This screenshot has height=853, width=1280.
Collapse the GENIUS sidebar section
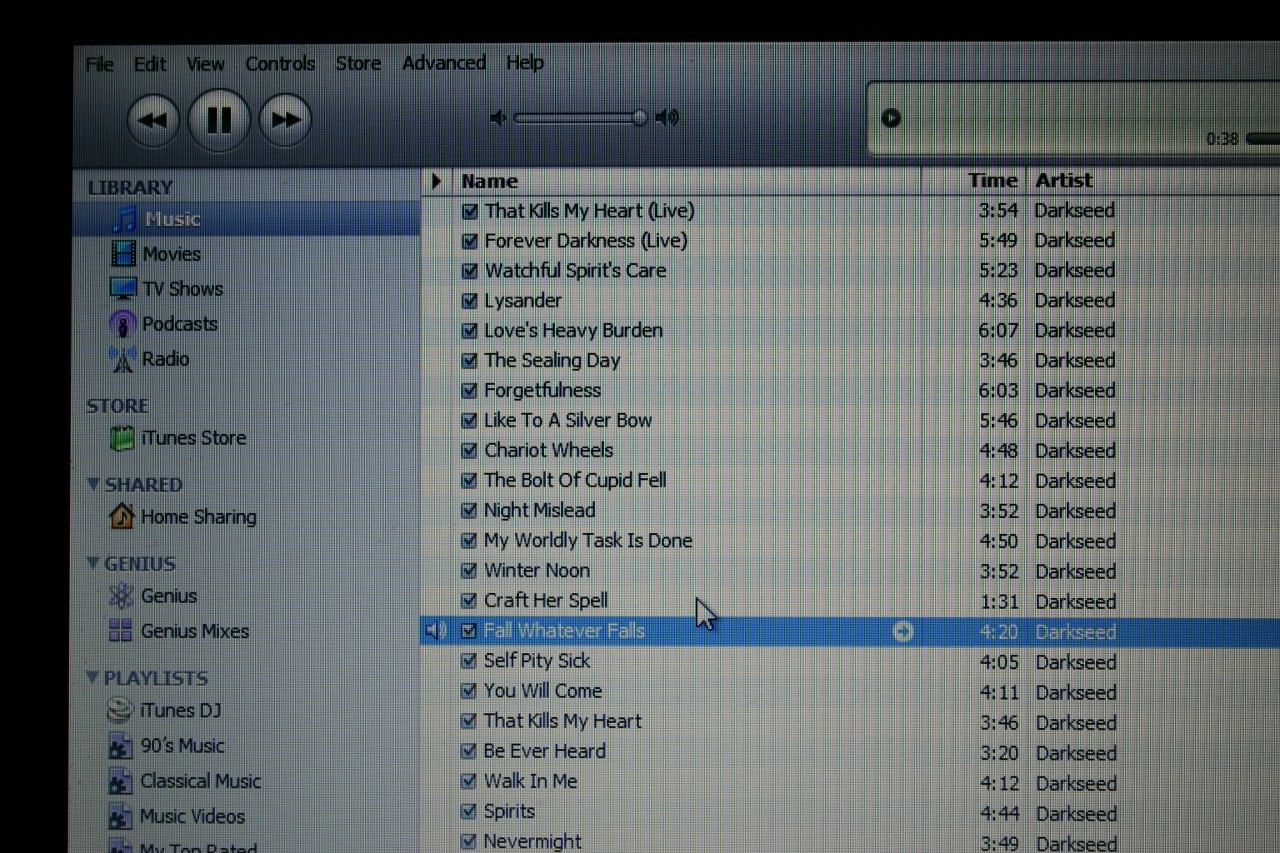(x=93, y=564)
